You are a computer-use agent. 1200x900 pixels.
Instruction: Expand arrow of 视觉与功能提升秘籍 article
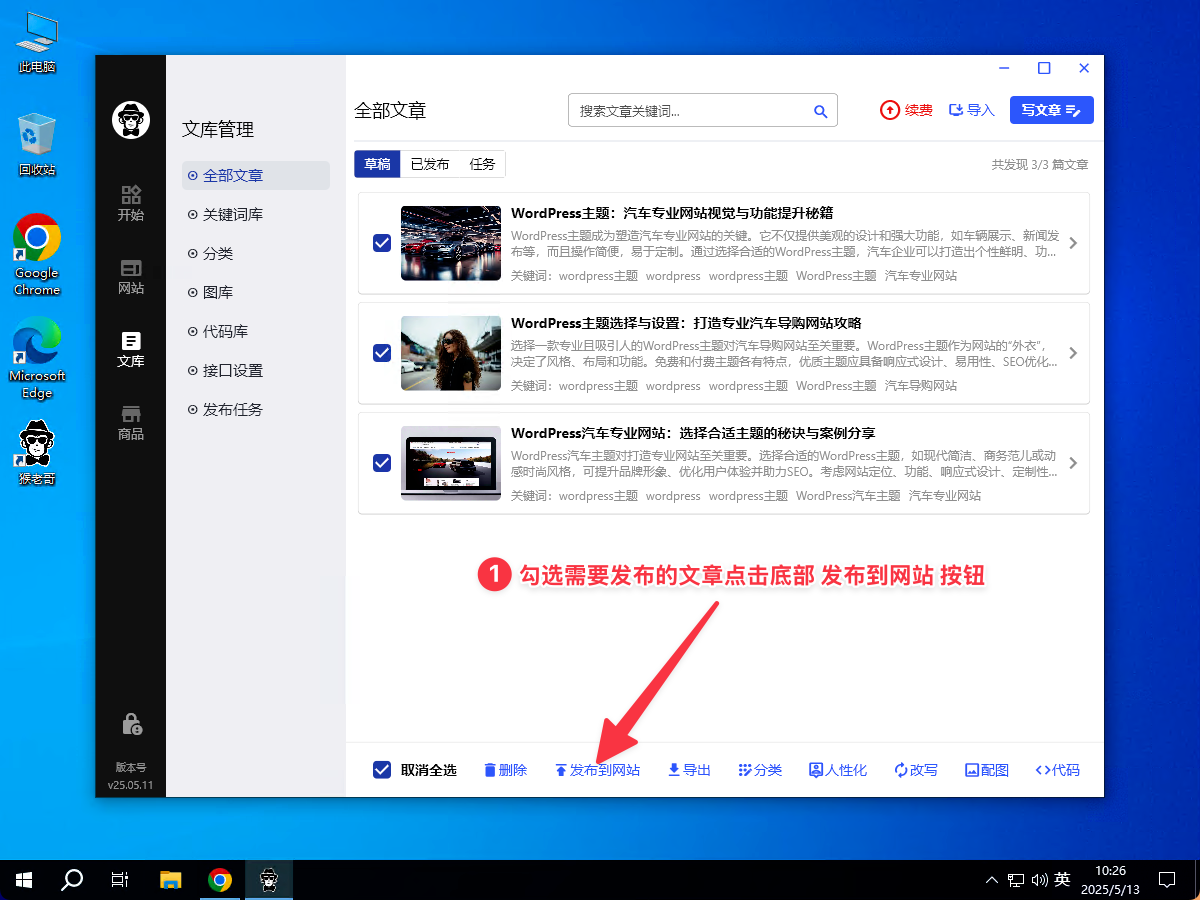pyautogui.click(x=1073, y=243)
